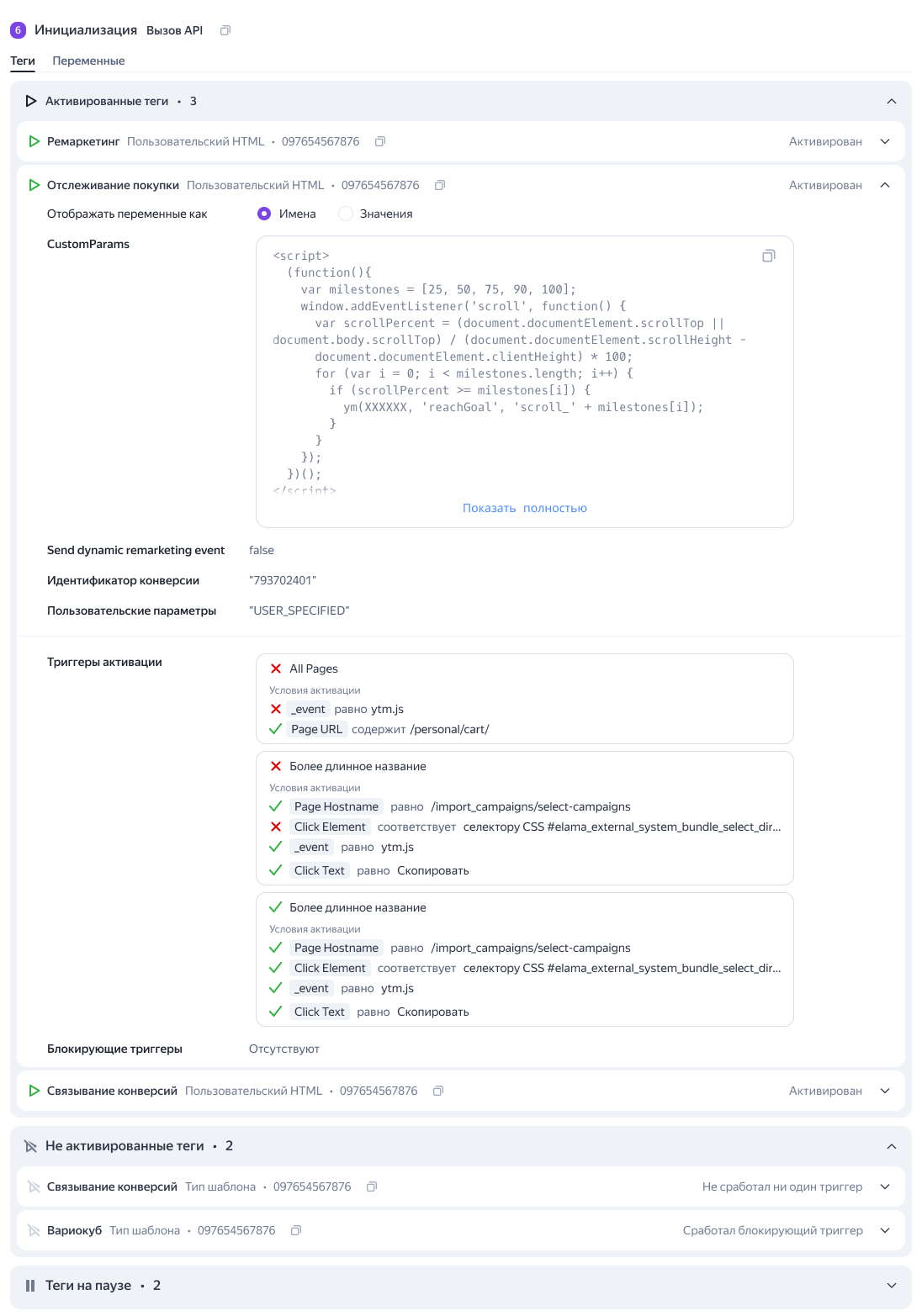Collapse the Не активированные теги section
This screenshot has height=1316, width=922.
(x=892, y=1146)
